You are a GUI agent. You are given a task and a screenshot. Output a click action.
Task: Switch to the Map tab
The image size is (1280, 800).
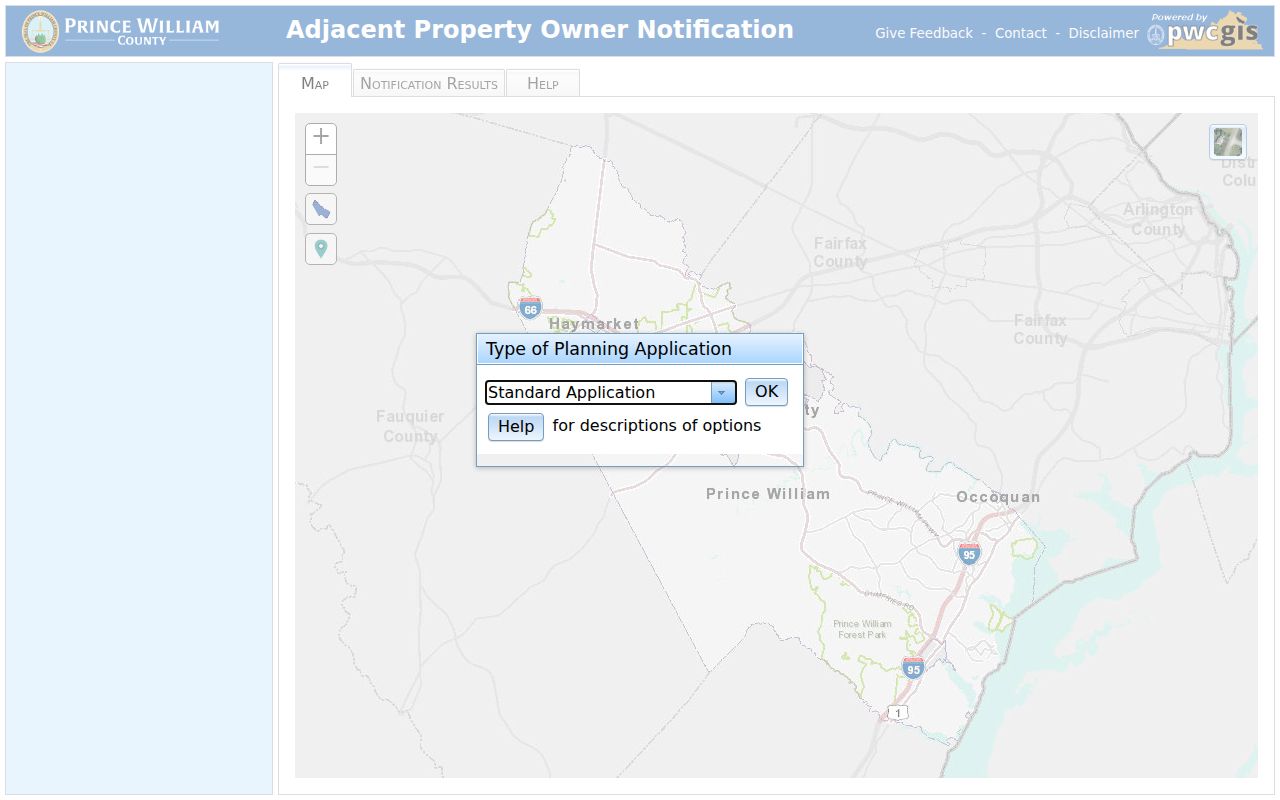pyautogui.click(x=315, y=83)
